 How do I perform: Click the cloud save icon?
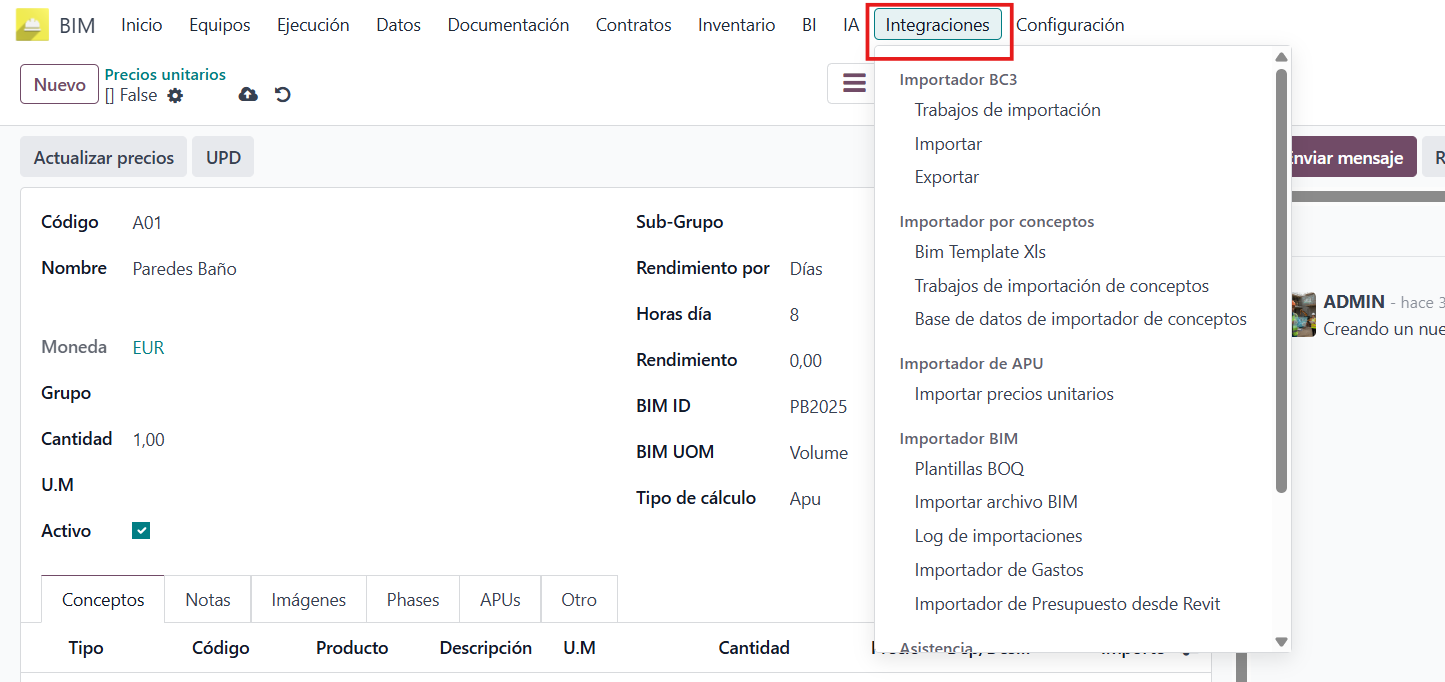[248, 94]
